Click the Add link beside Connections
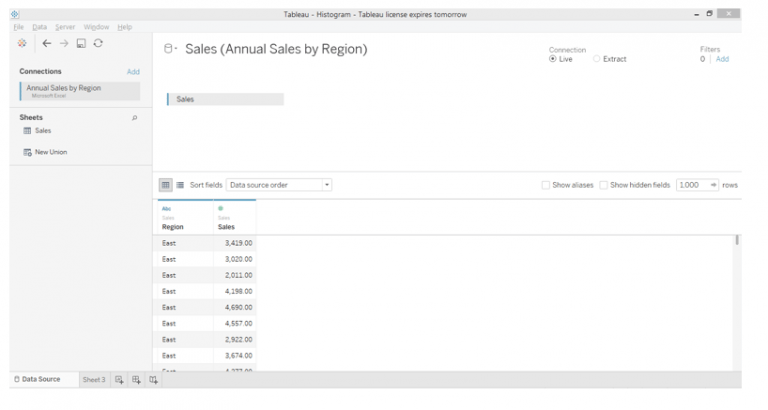The image size is (768, 410). [133, 72]
